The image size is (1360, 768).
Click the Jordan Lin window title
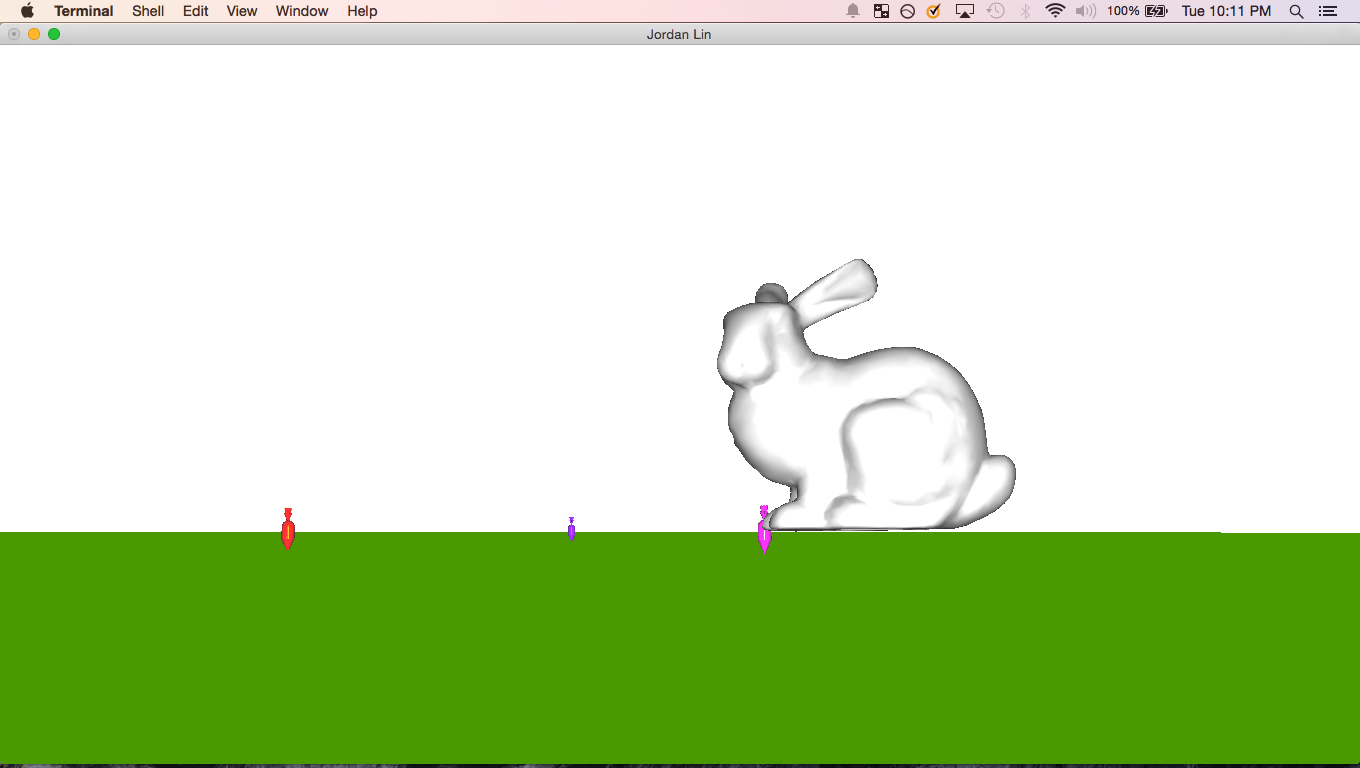point(679,34)
